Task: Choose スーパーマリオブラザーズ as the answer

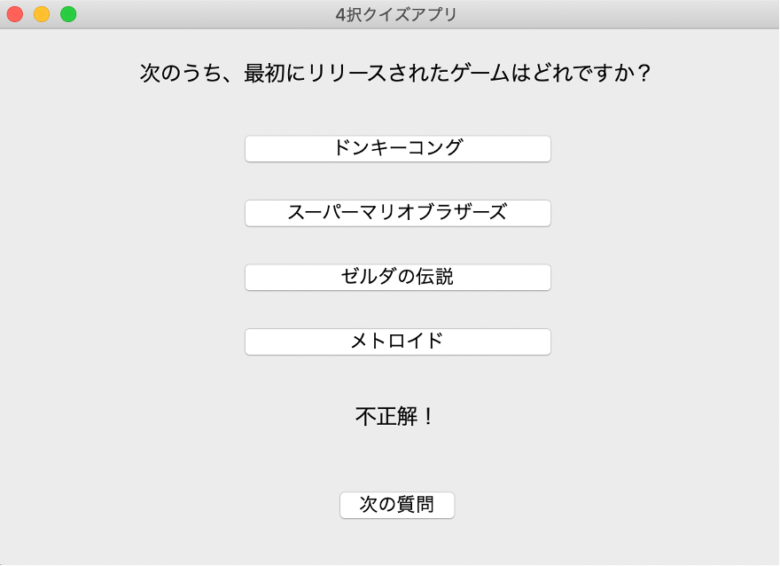Action: (397, 212)
